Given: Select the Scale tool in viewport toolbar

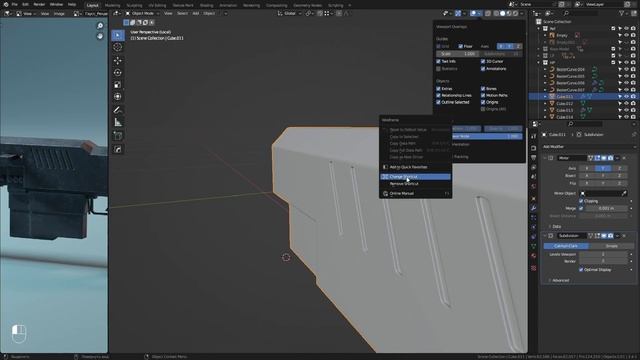Looking at the screenshot, I should click(118, 85).
